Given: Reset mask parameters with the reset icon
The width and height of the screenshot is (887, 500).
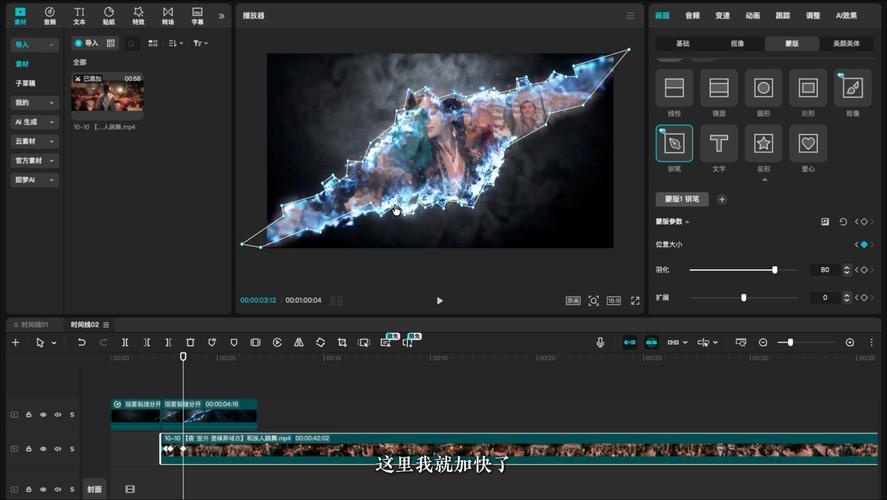Looking at the screenshot, I should [843, 222].
